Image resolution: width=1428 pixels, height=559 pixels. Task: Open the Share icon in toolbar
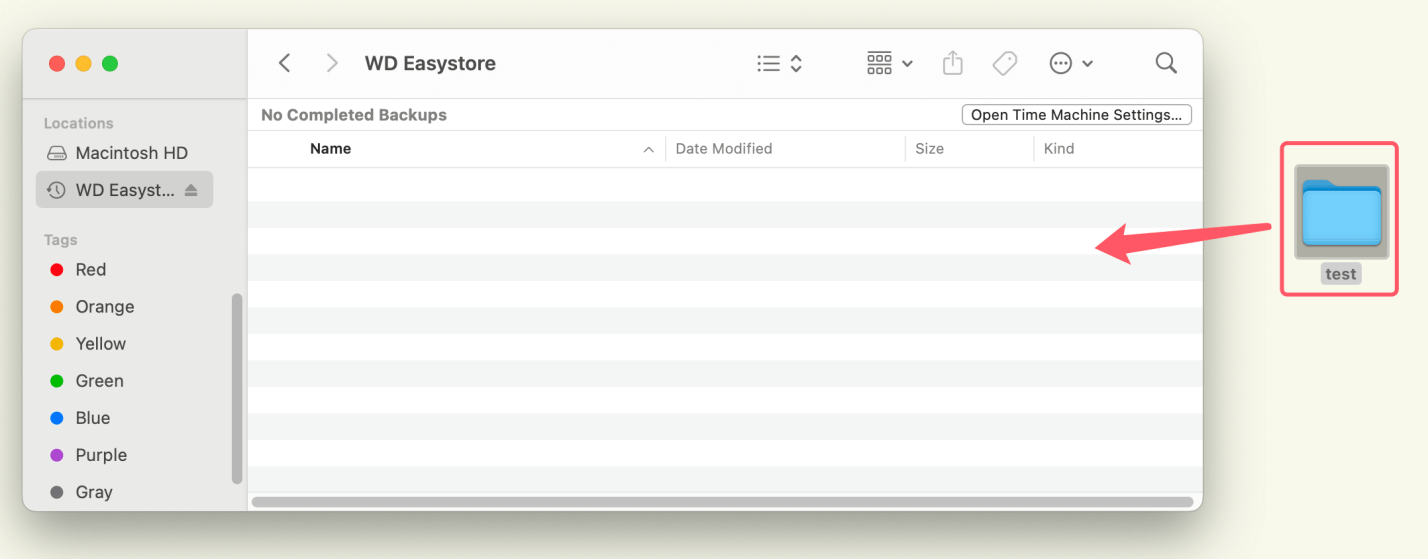[x=953, y=63]
